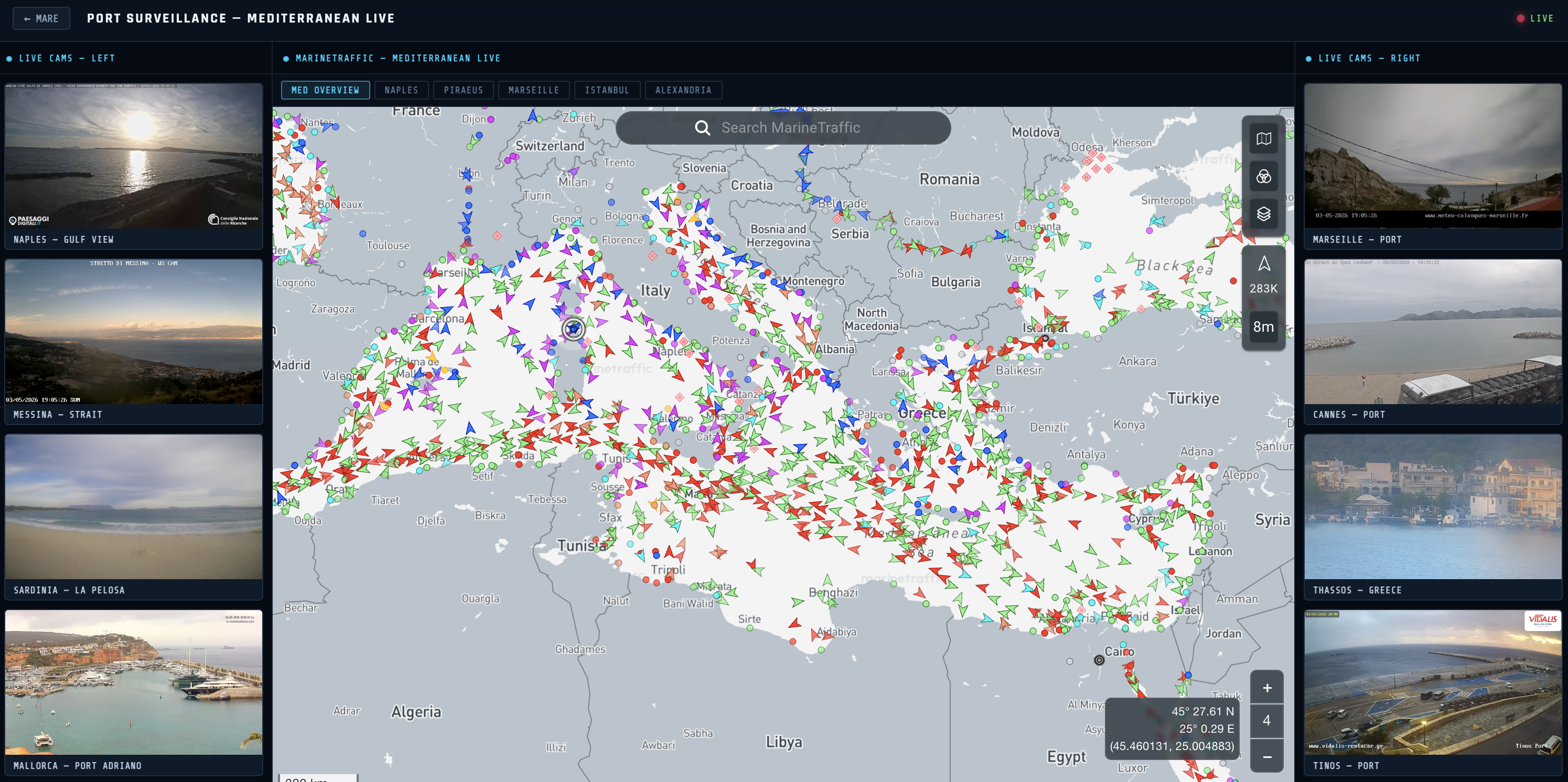The image size is (1568, 782).
Task: Click the THASSOS – GREECE caption
Action: pyautogui.click(x=1357, y=590)
